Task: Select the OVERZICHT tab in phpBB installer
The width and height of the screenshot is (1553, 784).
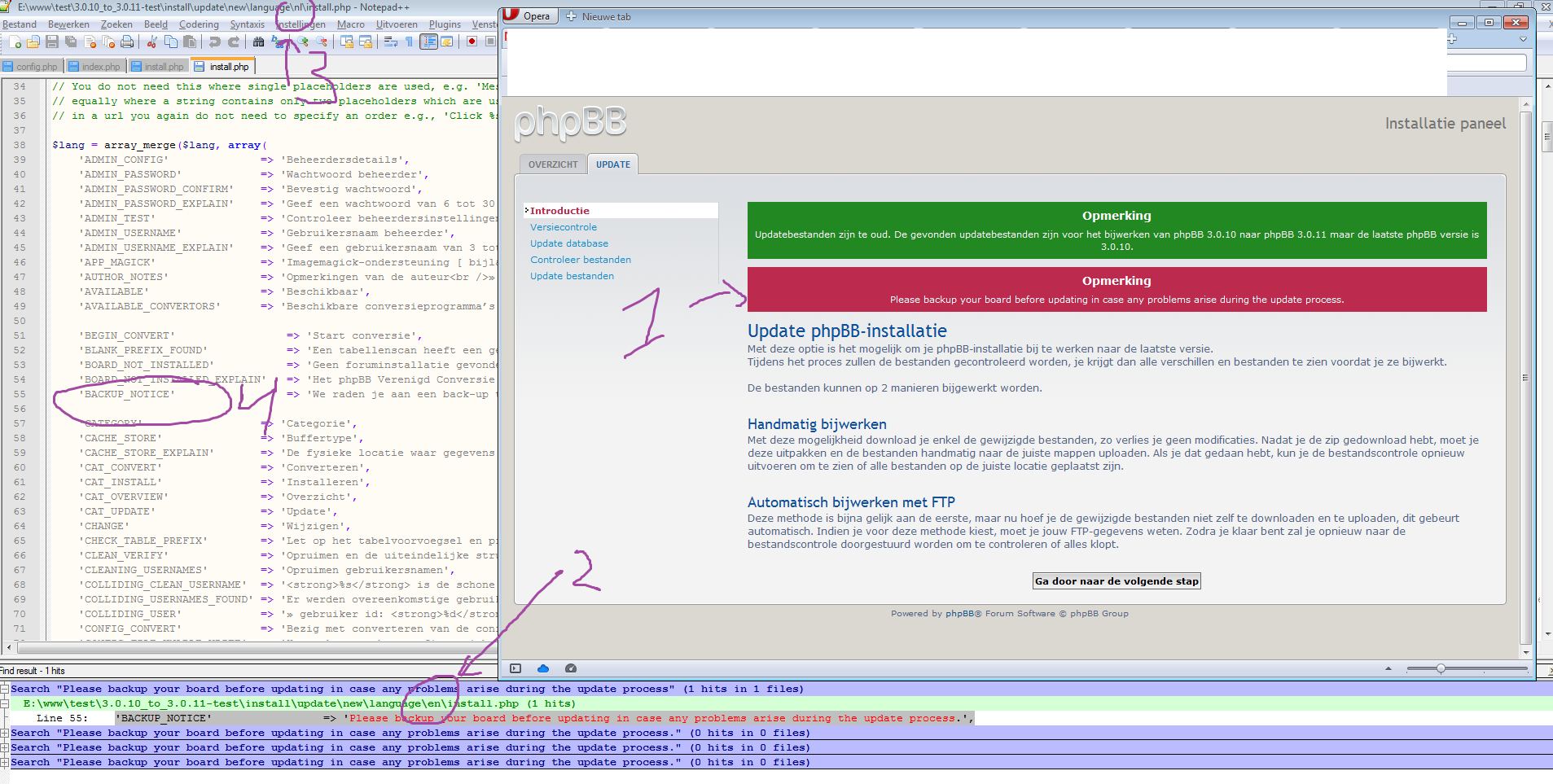Action: pyautogui.click(x=553, y=164)
